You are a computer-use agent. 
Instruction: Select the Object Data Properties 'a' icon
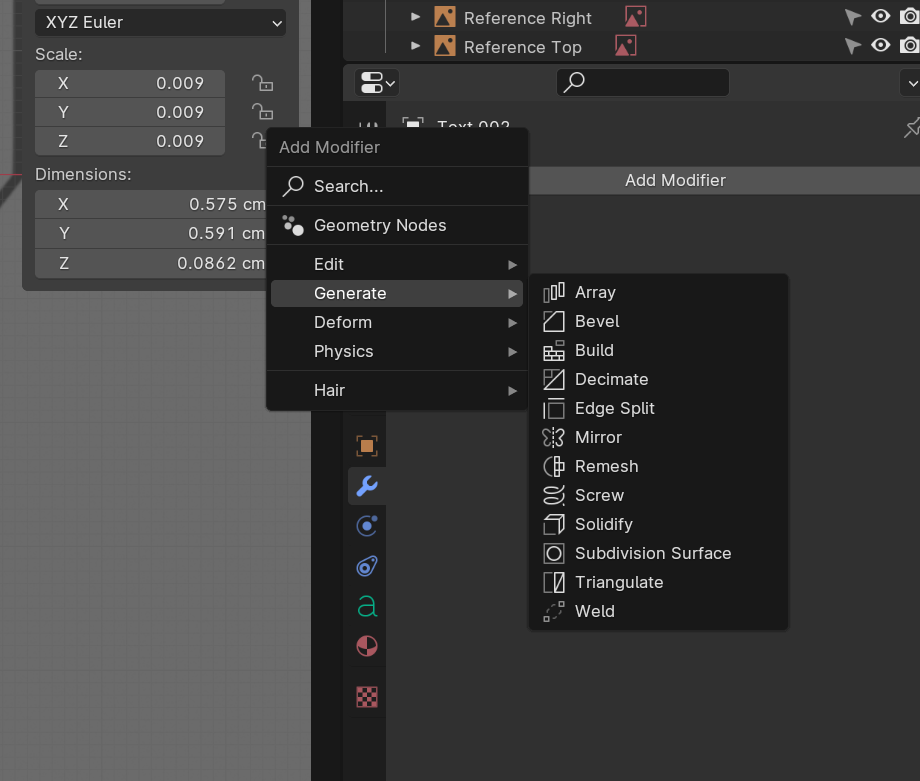tap(365, 606)
